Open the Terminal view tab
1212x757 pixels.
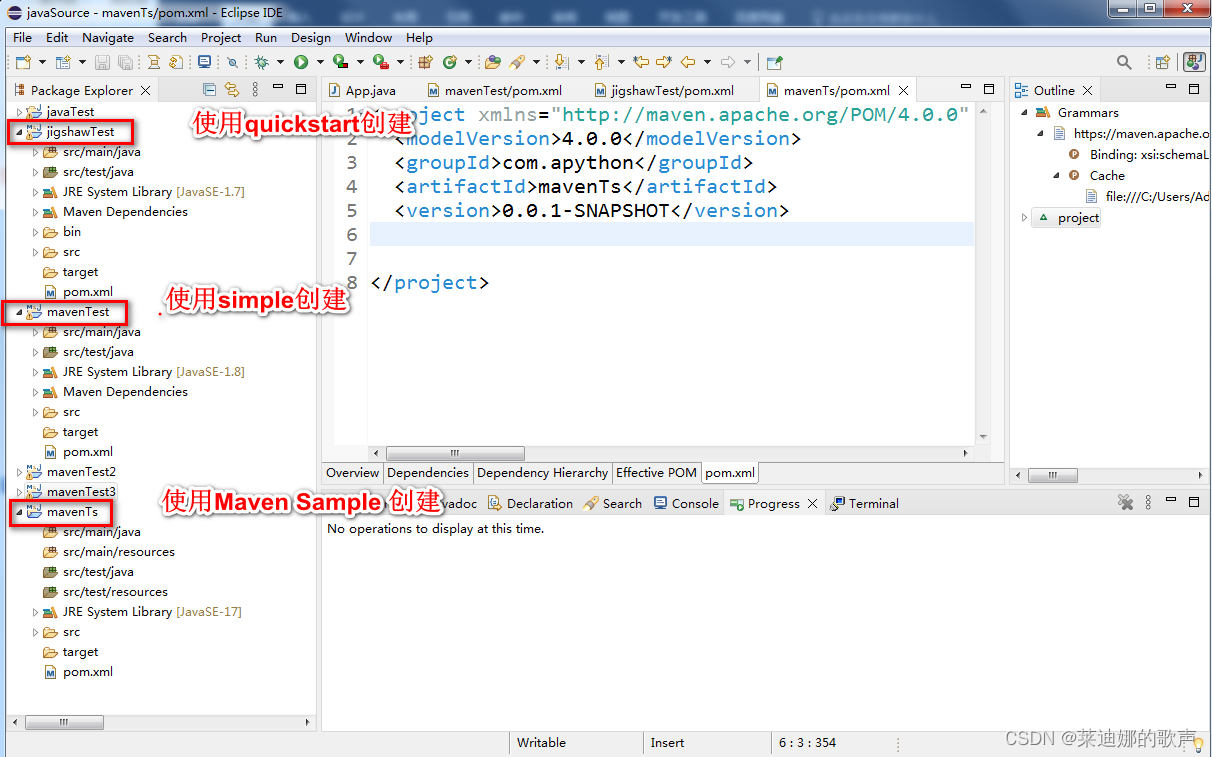tap(865, 503)
